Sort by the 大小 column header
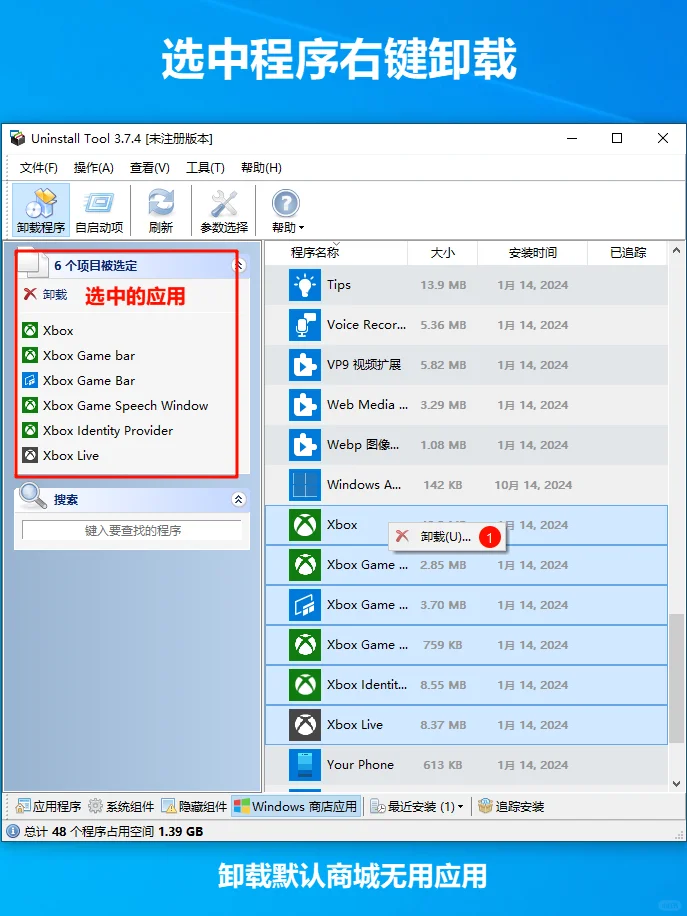 pyautogui.click(x=442, y=252)
